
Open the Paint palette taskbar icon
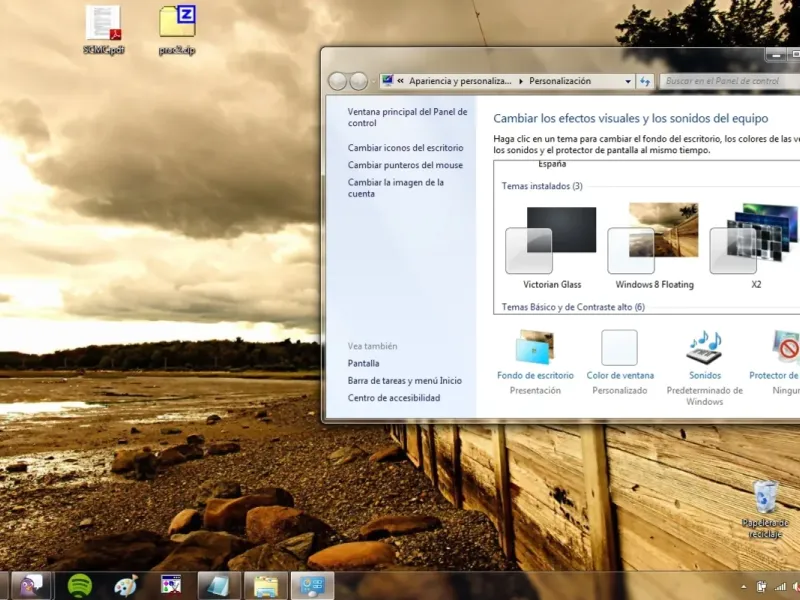(125, 585)
